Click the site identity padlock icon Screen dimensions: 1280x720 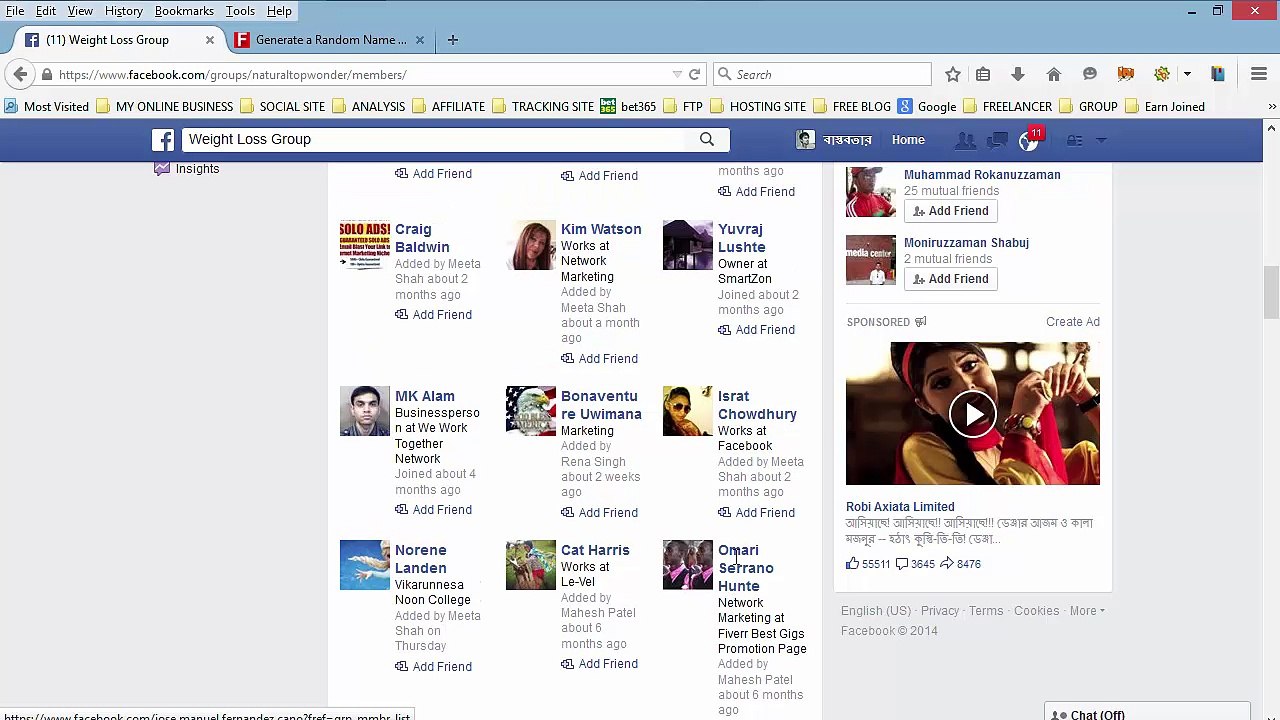[47, 74]
